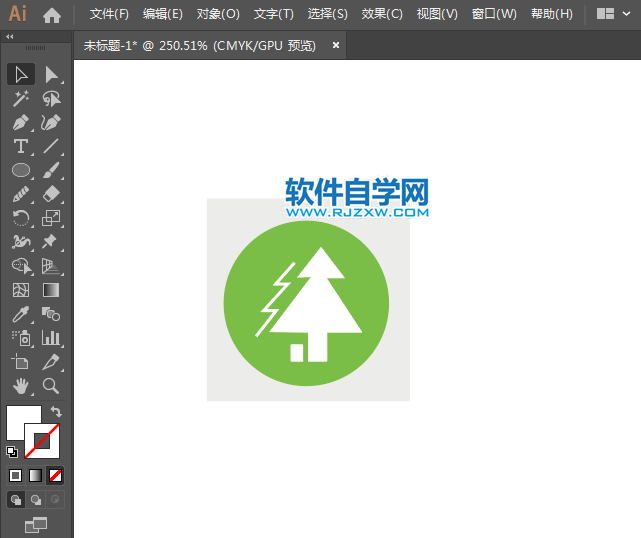
Task: Open the 文字(T) menu
Action: (273, 14)
